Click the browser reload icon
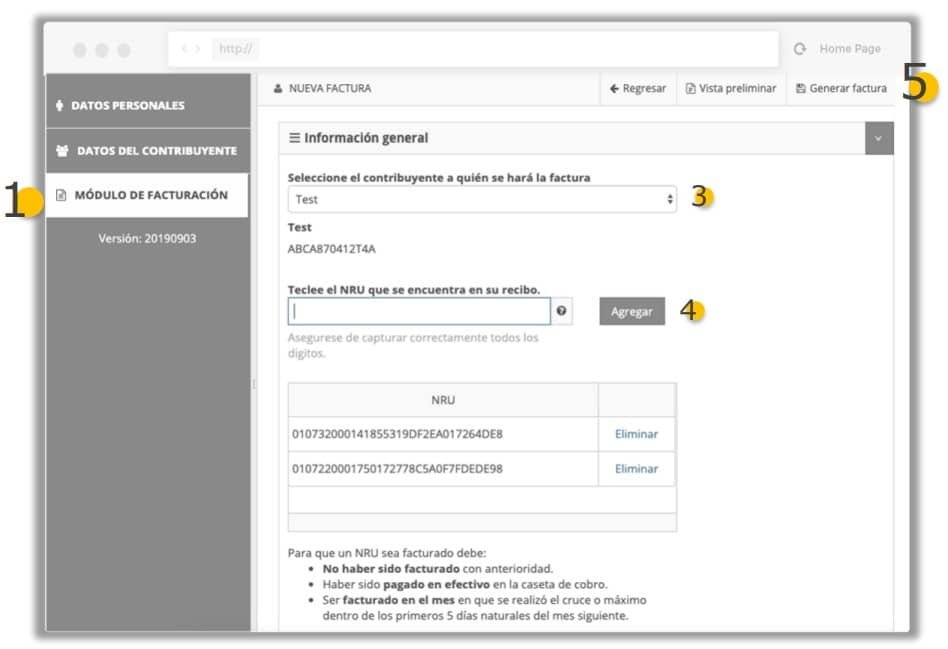948x649 pixels. 800,49
